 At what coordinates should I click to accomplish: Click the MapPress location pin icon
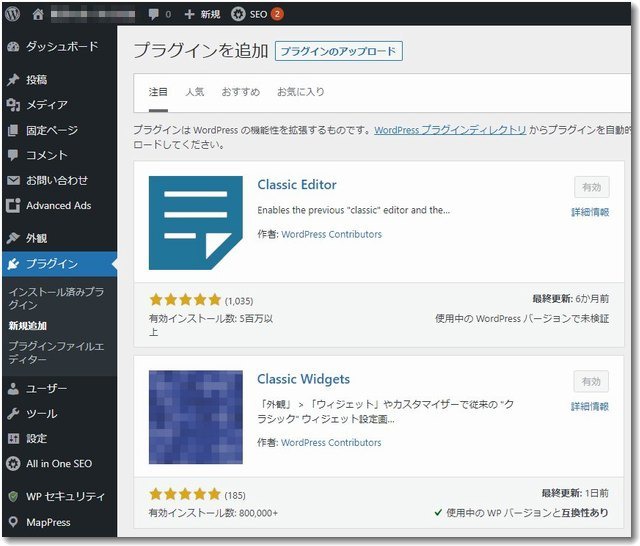click(13, 522)
